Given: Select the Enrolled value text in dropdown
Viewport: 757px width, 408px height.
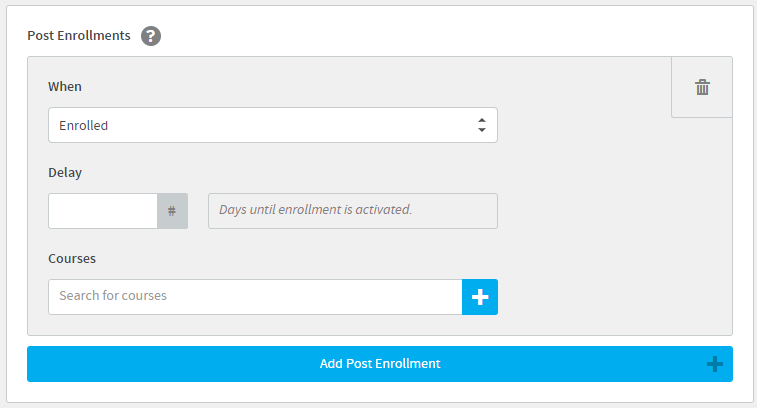Looking at the screenshot, I should tap(84, 126).
